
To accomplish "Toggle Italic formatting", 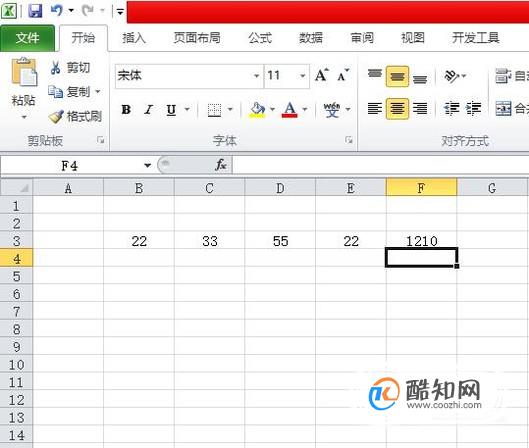I will click(148, 110).
